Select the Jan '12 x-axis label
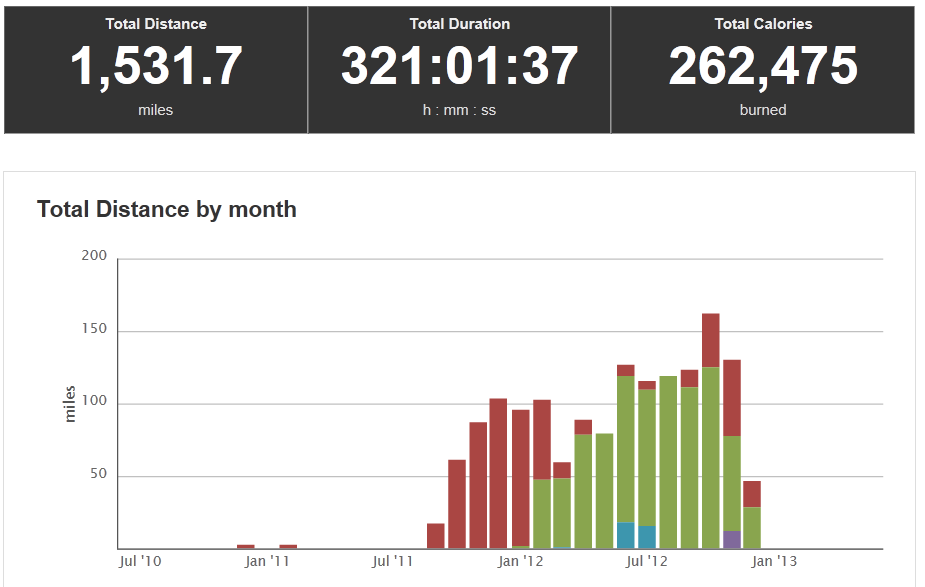This screenshot has width=925, height=587. pyautogui.click(x=521, y=562)
